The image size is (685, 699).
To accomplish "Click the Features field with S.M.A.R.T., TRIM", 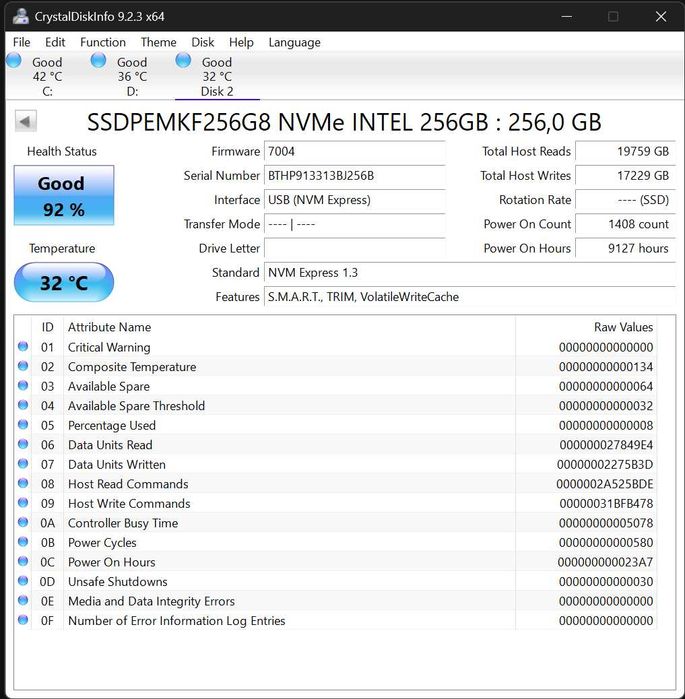I will (x=470, y=297).
